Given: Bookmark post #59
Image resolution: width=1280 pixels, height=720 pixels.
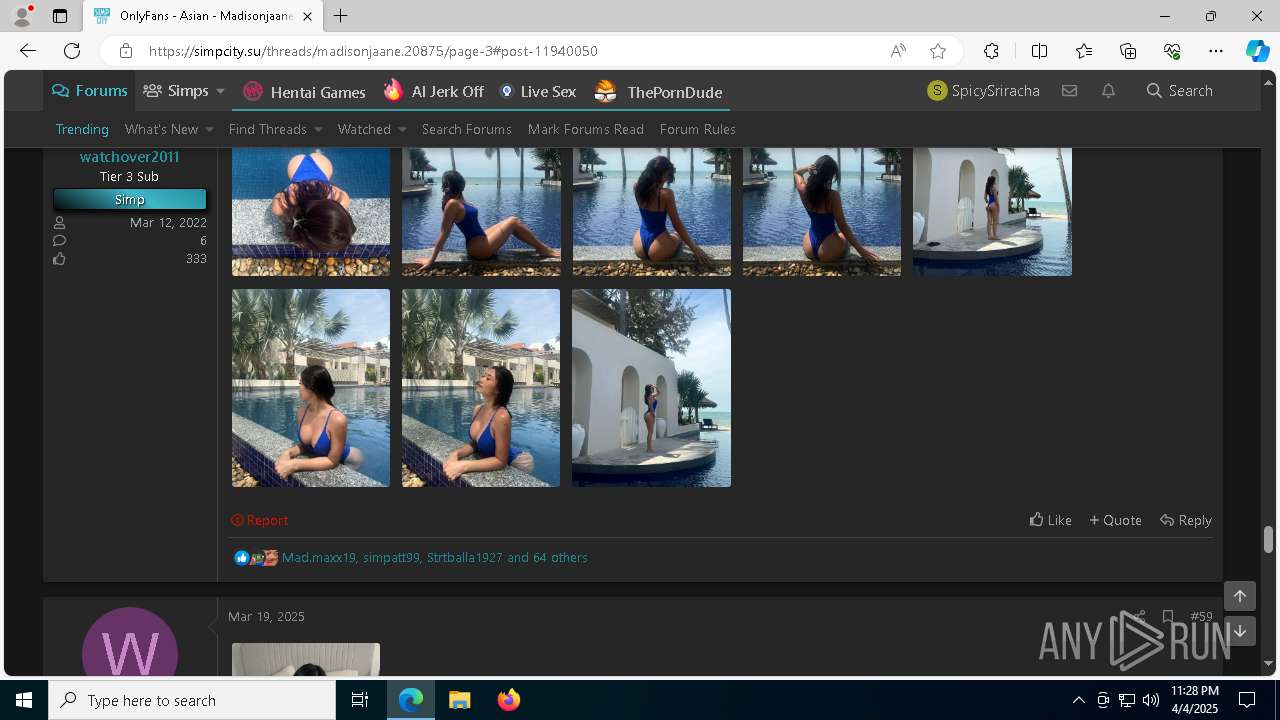Looking at the screenshot, I should (1167, 616).
